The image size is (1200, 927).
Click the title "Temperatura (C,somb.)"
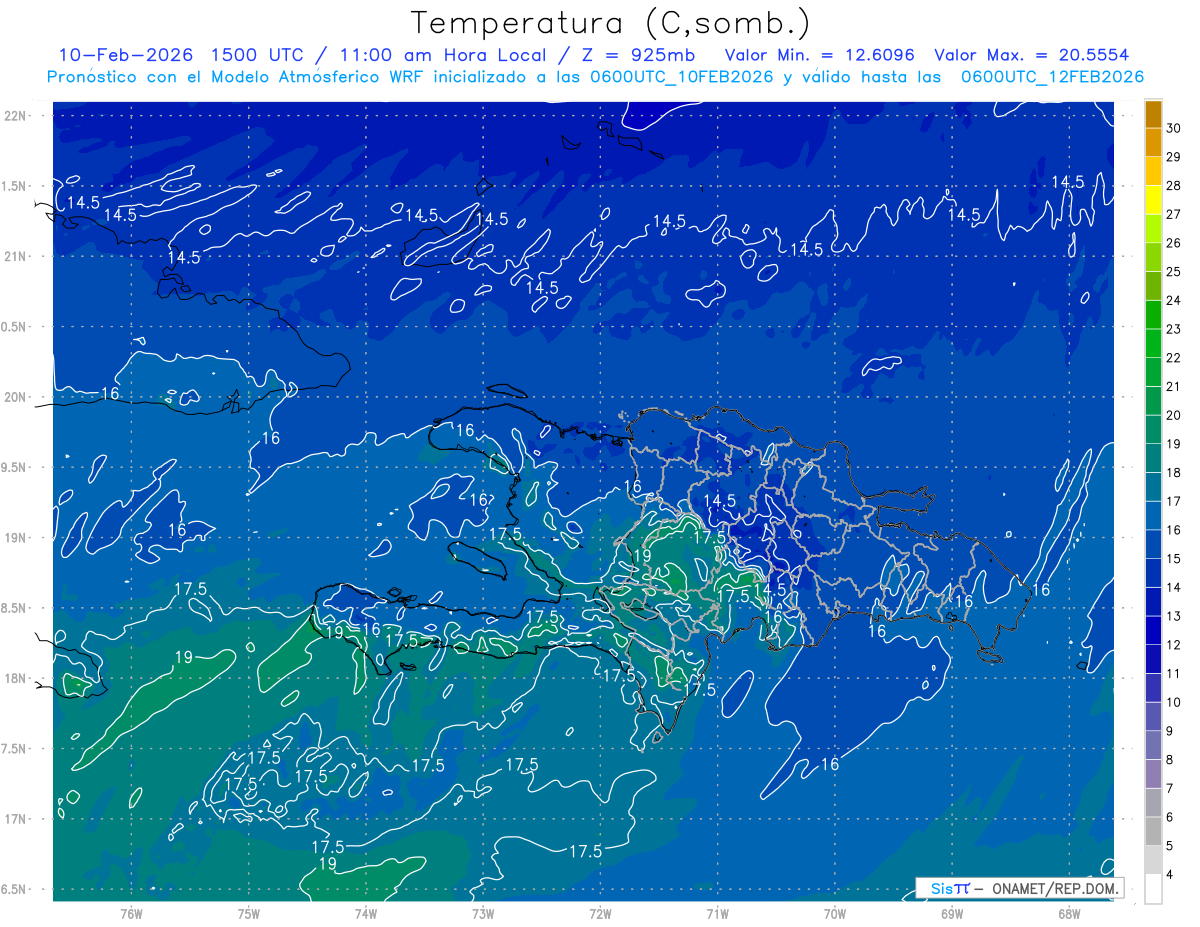(610, 24)
